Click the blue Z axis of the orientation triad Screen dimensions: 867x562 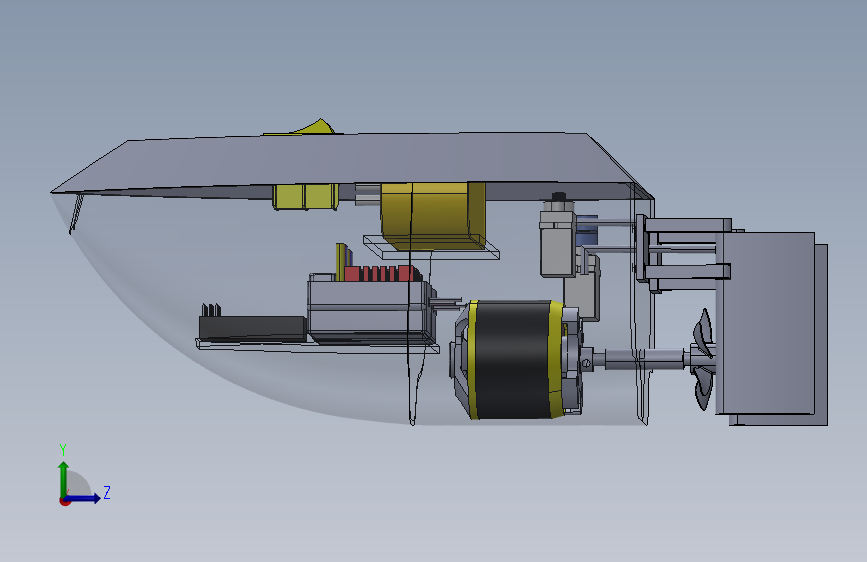point(85,498)
